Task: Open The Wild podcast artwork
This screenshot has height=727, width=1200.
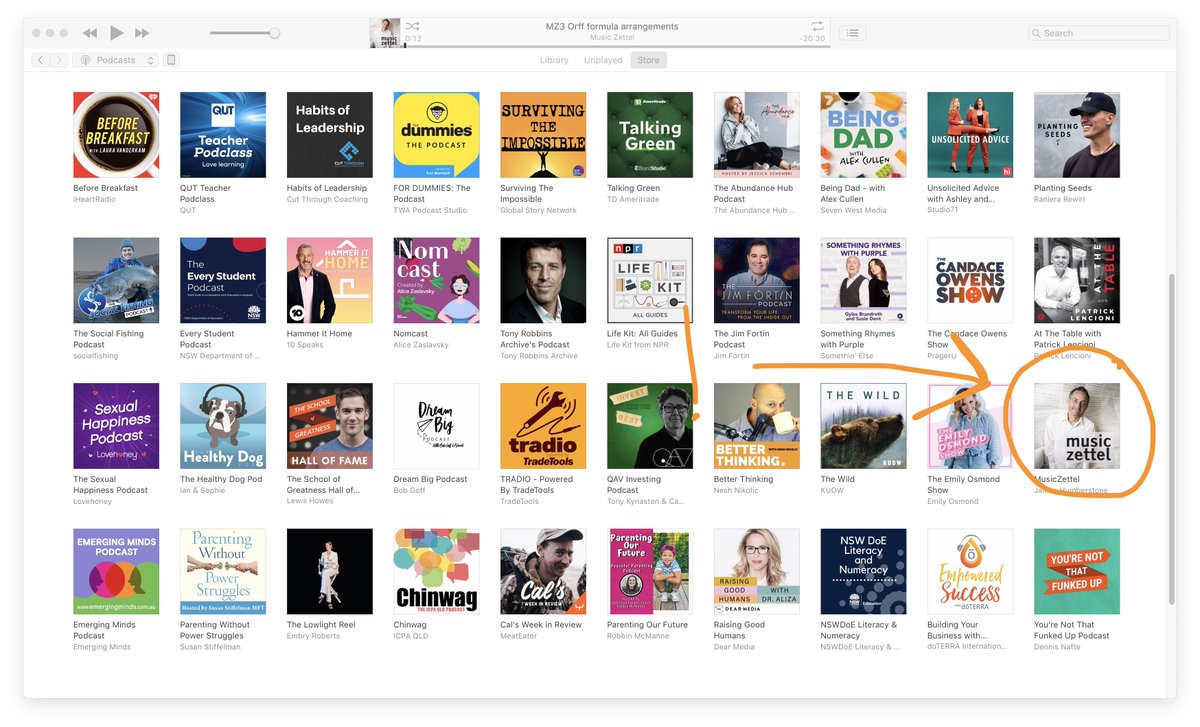Action: tap(864, 426)
